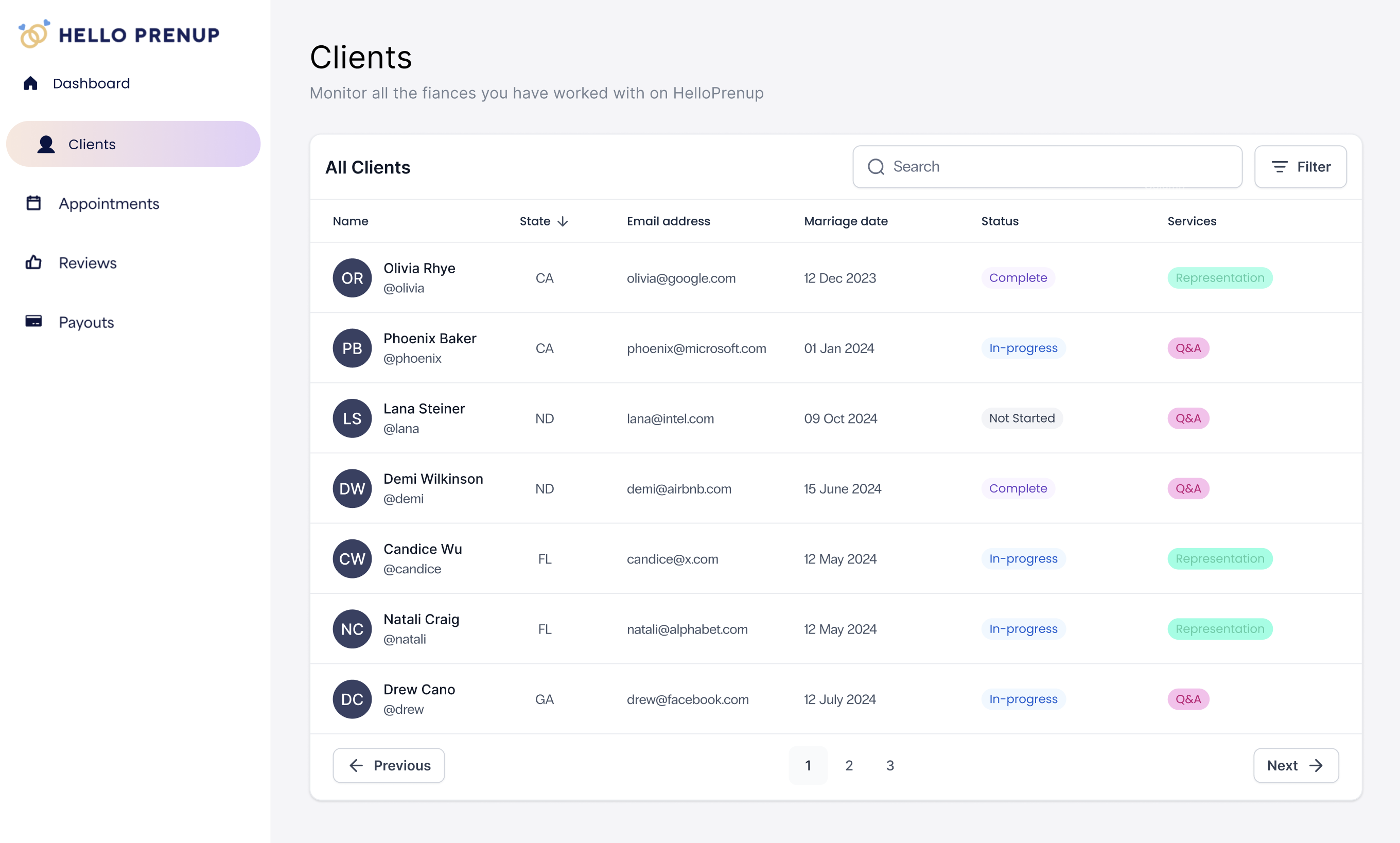This screenshot has height=843, width=1400.
Task: Click Drew Cano's DC avatar
Action: (352, 699)
